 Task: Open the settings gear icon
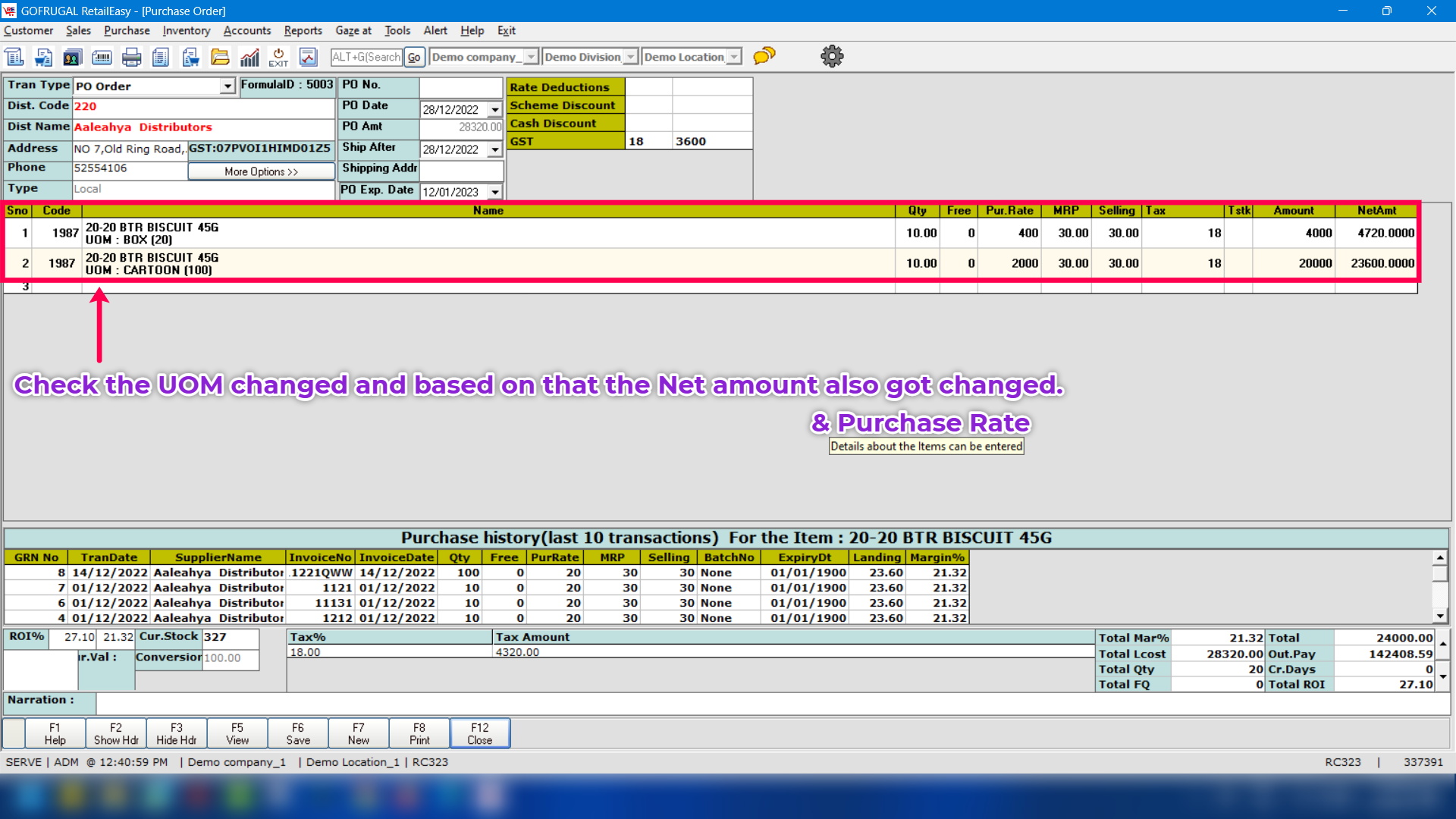point(832,56)
